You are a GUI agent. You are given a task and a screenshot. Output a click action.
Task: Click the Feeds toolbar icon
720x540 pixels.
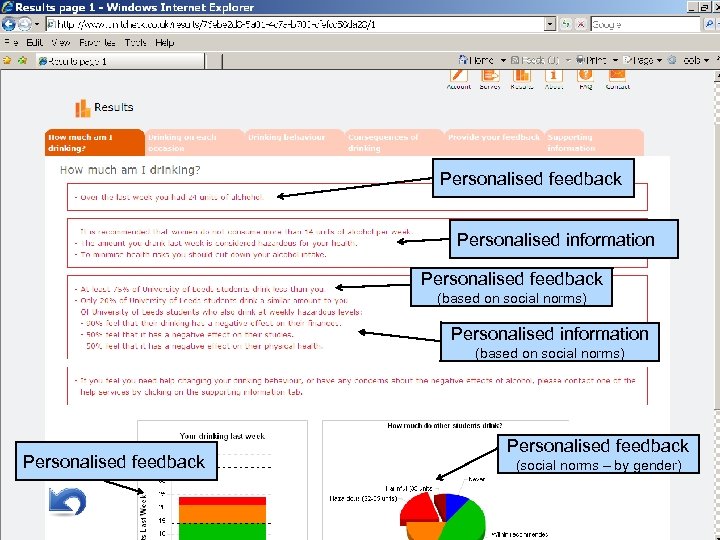[515, 60]
